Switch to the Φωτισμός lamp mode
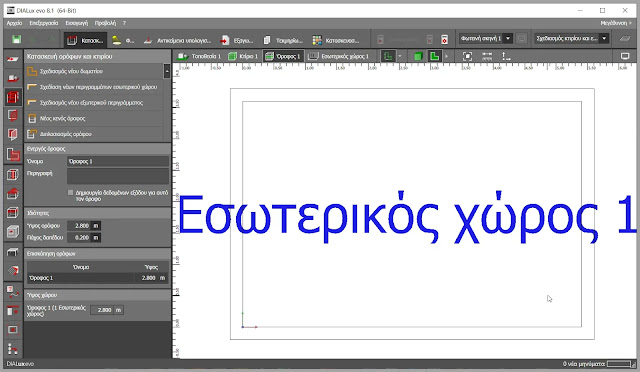Screen dimensions: 640x372 tap(123, 40)
